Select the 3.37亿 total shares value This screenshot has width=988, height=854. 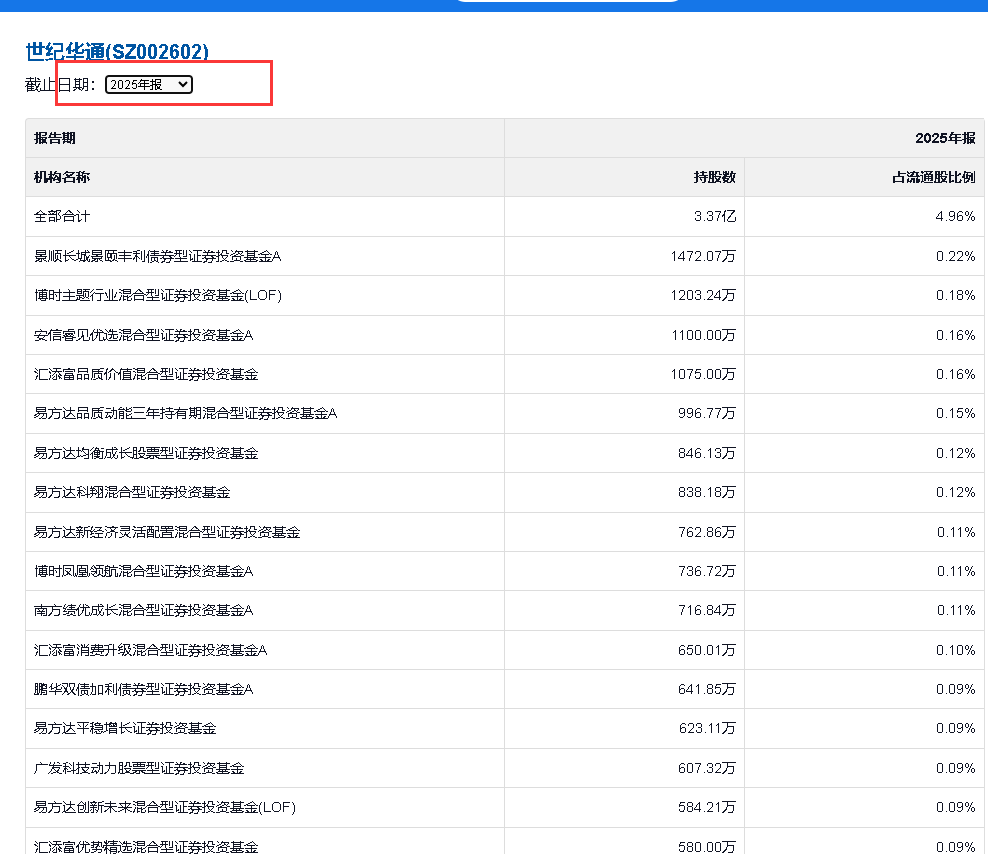click(715, 216)
